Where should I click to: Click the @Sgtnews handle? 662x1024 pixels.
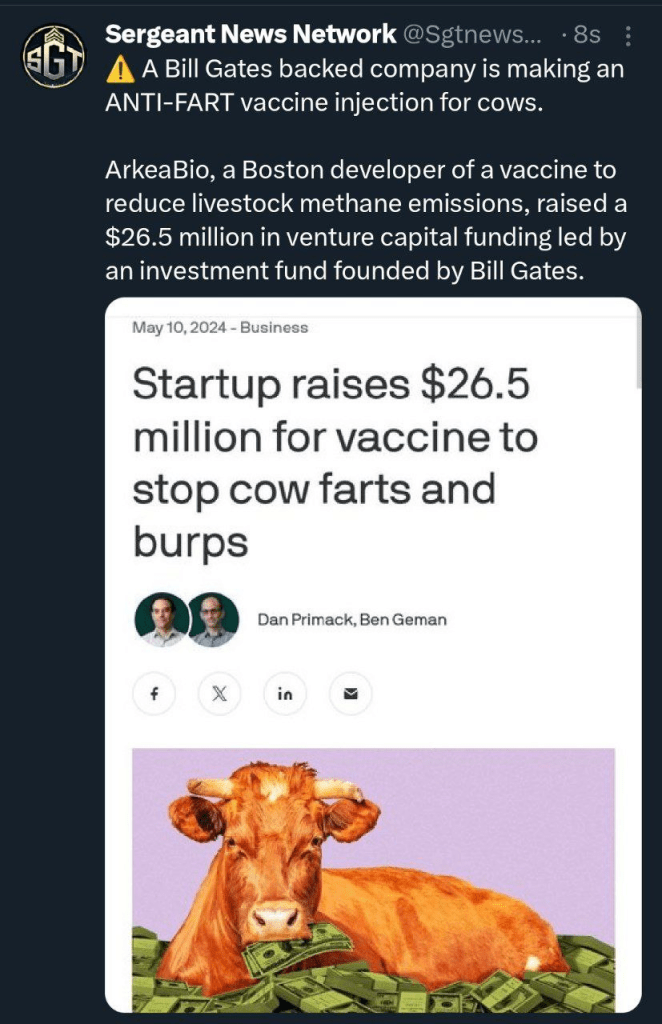(472, 35)
